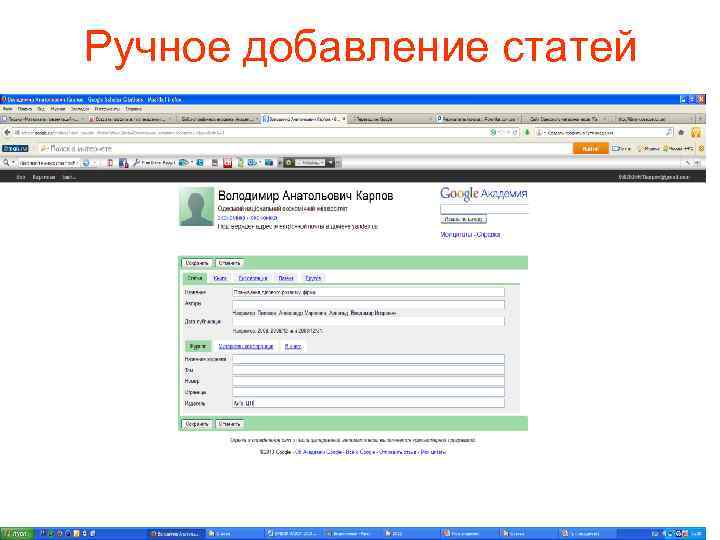Click the account email in the black bar
This screenshot has width=720, height=540.
pos(654,177)
